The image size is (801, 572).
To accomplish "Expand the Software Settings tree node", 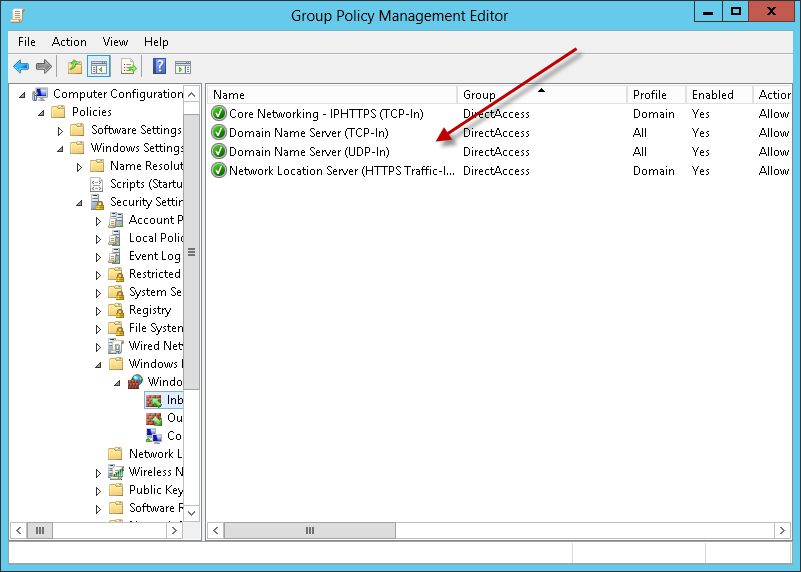I will 60,131.
